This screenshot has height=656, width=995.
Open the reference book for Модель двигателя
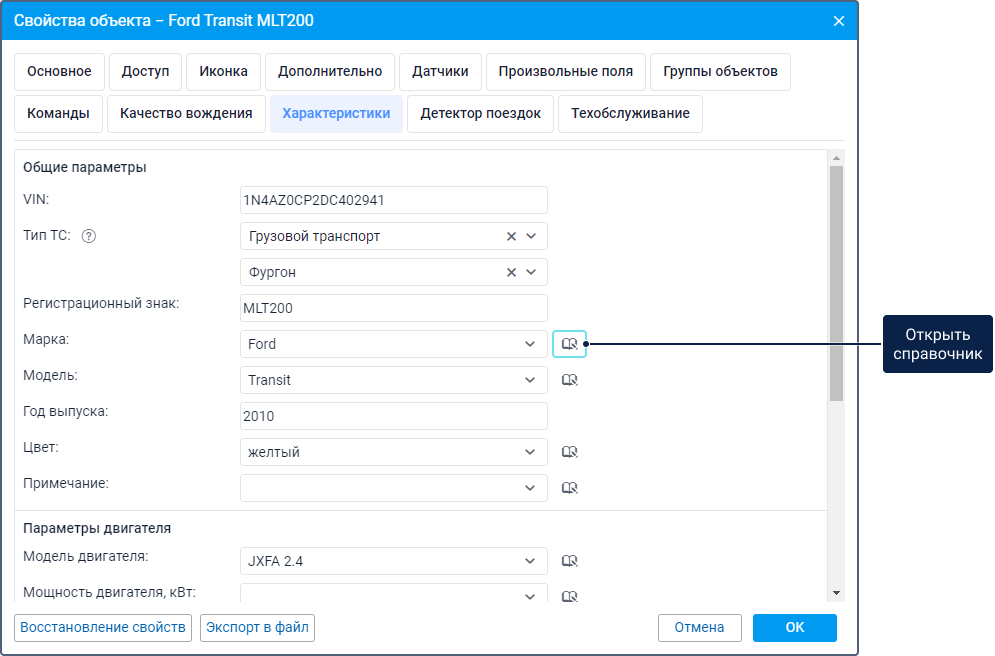click(x=569, y=561)
